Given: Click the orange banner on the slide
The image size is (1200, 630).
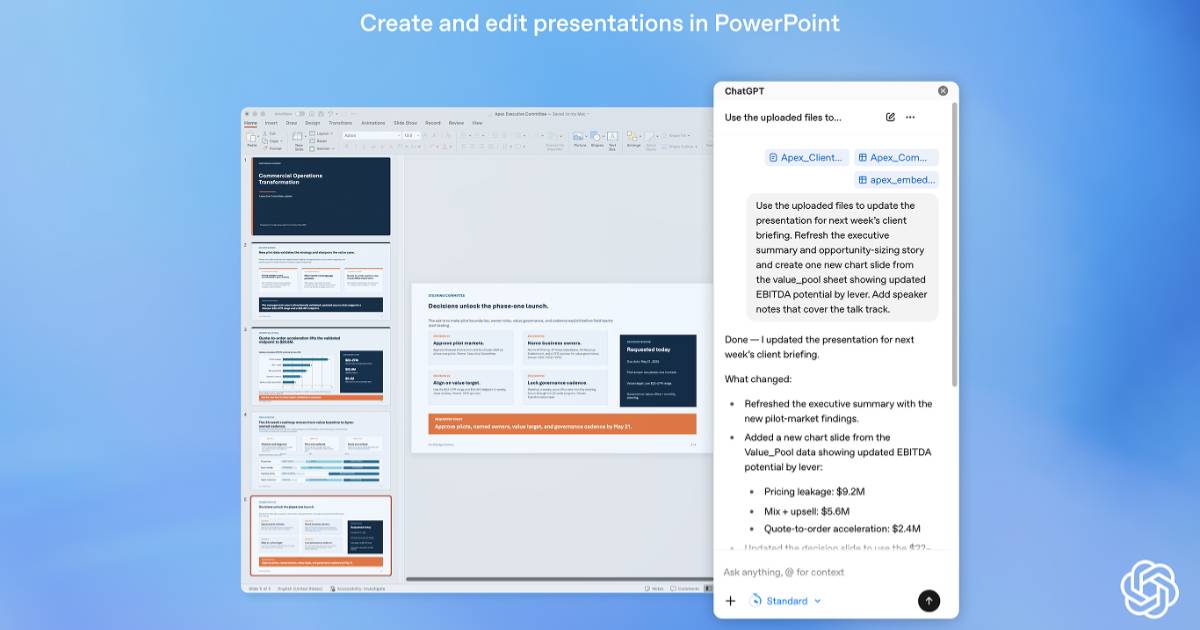Looking at the screenshot, I should point(562,424).
